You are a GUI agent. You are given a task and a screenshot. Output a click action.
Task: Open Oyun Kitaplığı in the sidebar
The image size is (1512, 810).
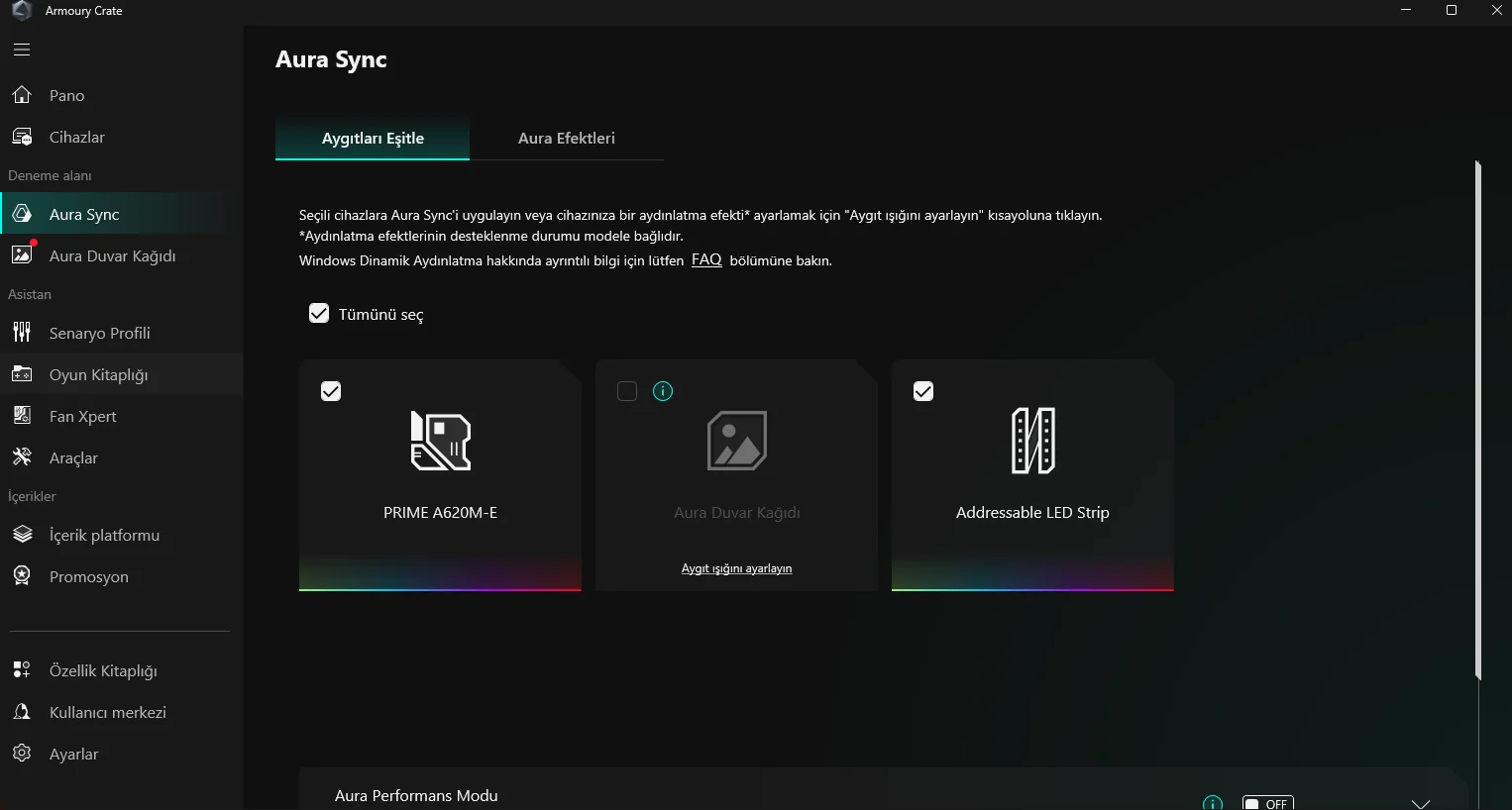(x=121, y=374)
